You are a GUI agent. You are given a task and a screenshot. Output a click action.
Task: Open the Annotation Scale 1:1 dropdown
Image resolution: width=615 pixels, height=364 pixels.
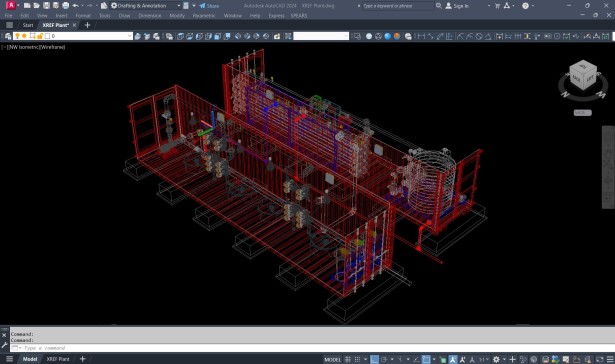(484, 359)
